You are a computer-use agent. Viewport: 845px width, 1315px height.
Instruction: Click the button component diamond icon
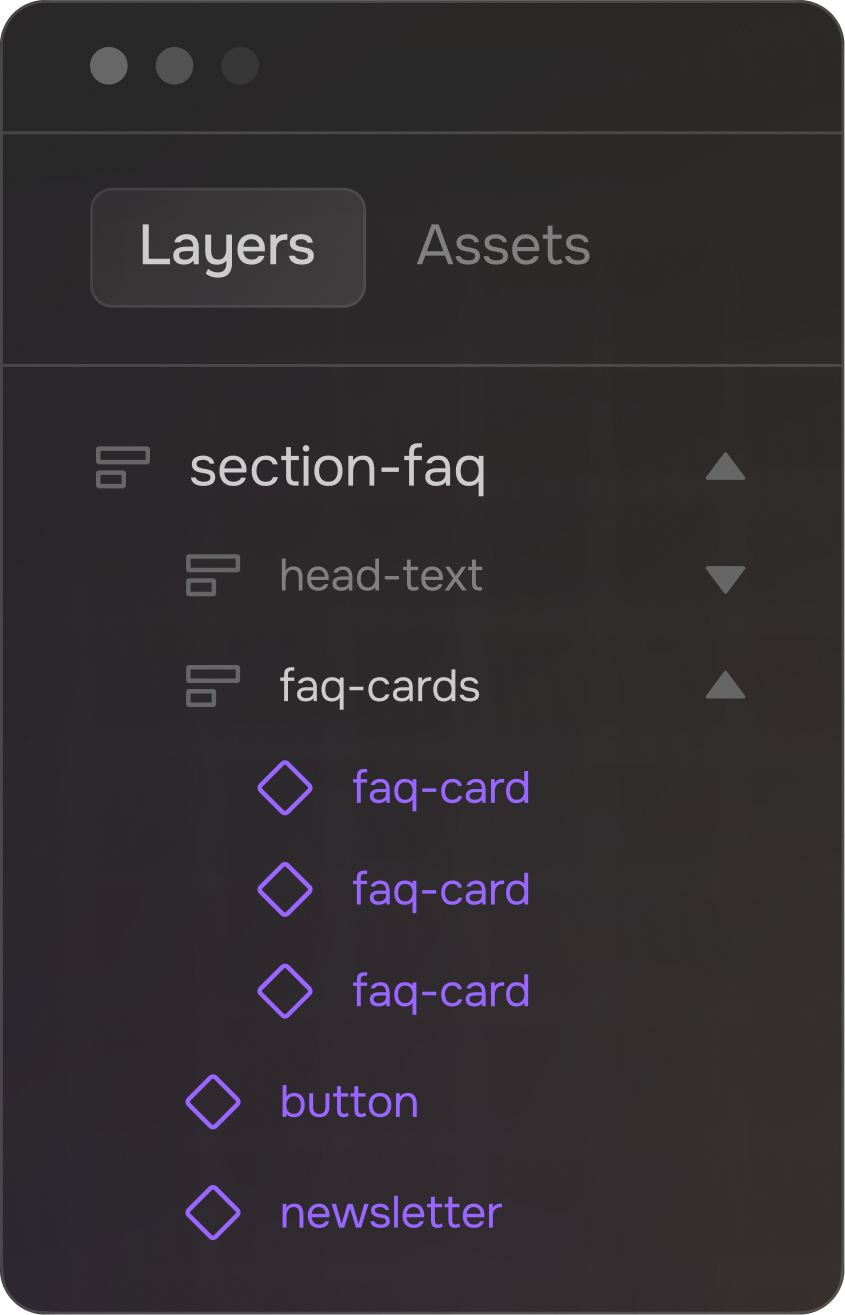(213, 1102)
